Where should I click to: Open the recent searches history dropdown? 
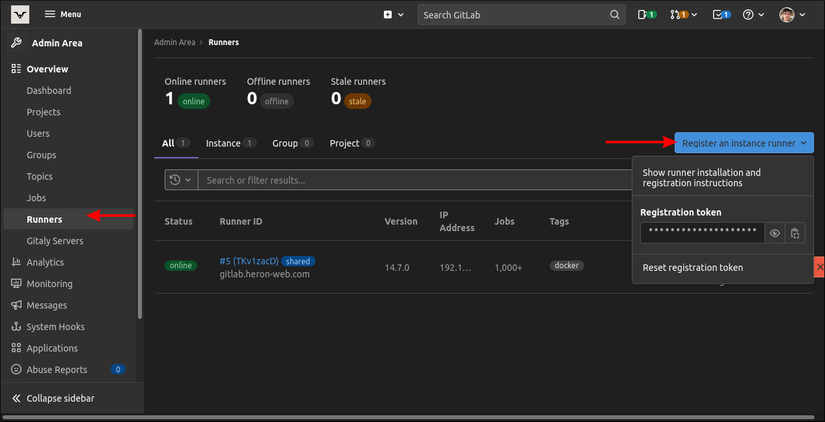[180, 180]
